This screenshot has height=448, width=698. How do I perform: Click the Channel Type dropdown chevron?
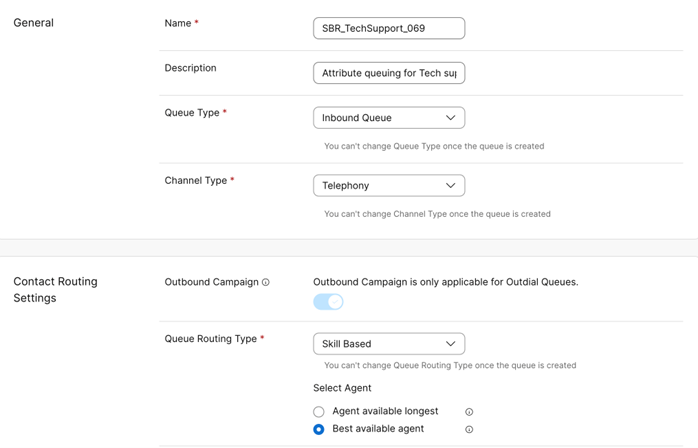click(450, 185)
